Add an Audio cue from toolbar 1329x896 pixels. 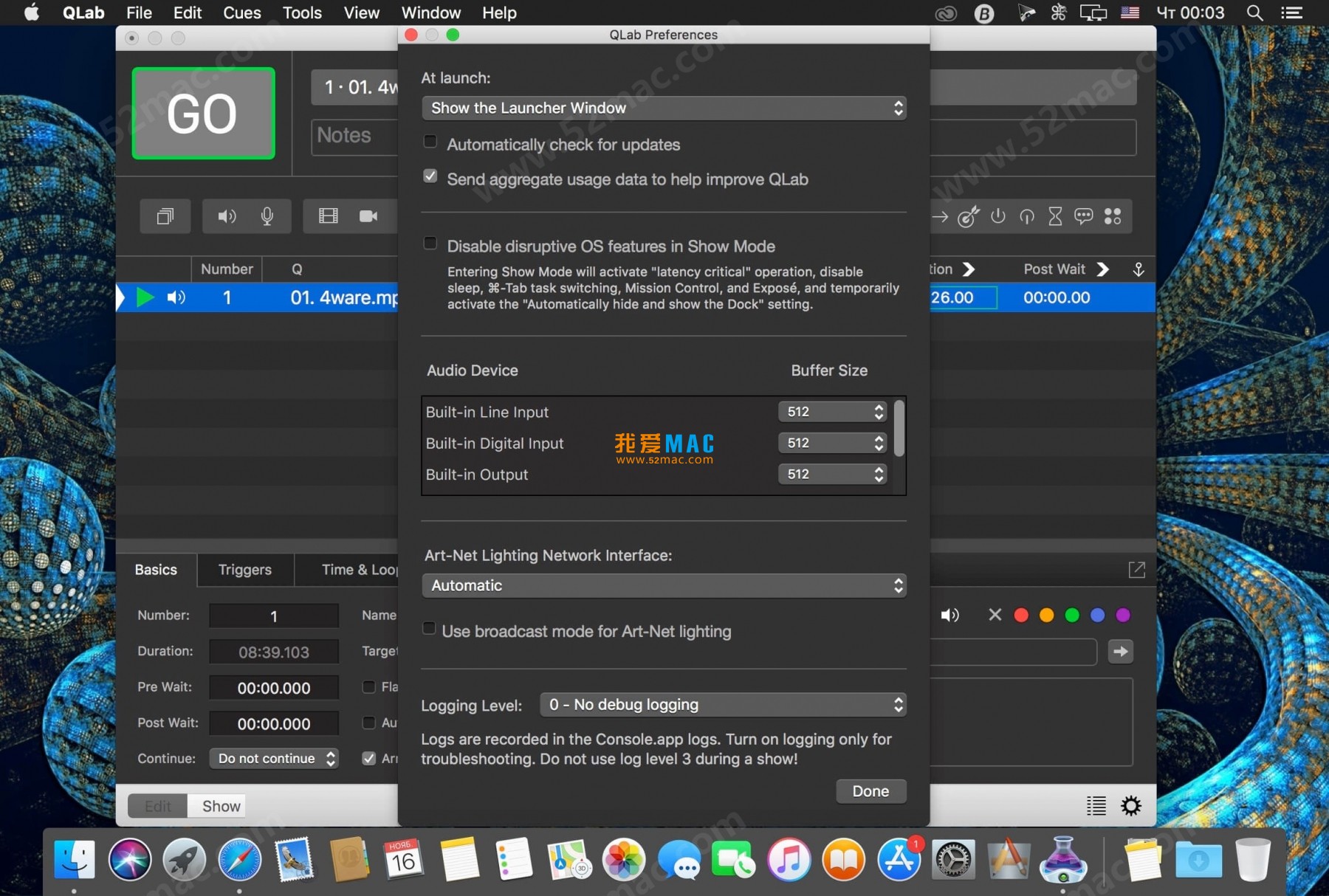(x=227, y=216)
